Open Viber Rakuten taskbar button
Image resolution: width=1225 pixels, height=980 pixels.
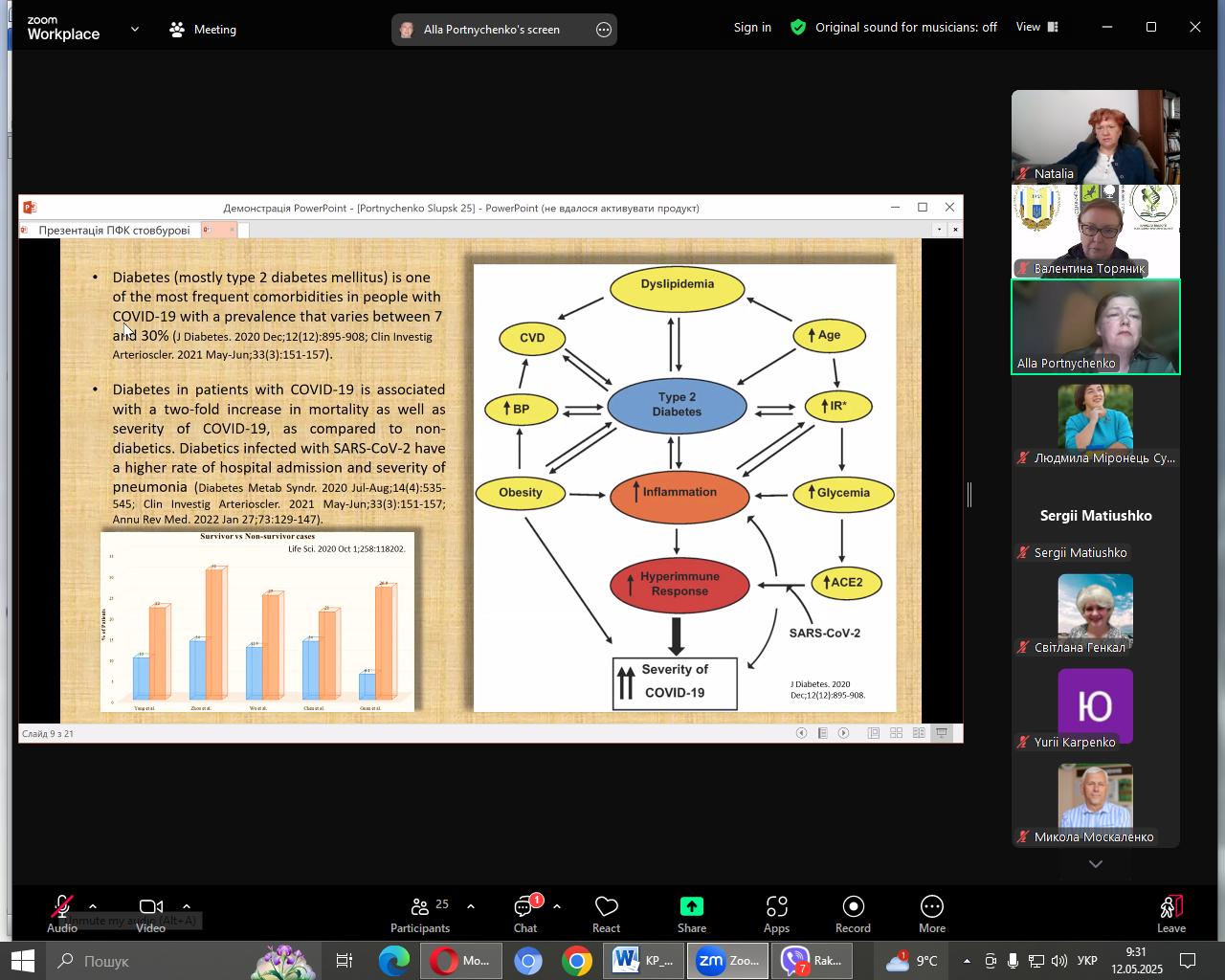click(813, 961)
